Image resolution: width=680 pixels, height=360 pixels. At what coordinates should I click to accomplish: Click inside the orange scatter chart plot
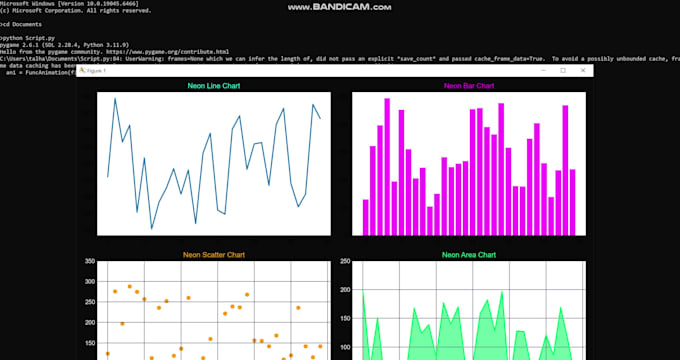pos(214,311)
